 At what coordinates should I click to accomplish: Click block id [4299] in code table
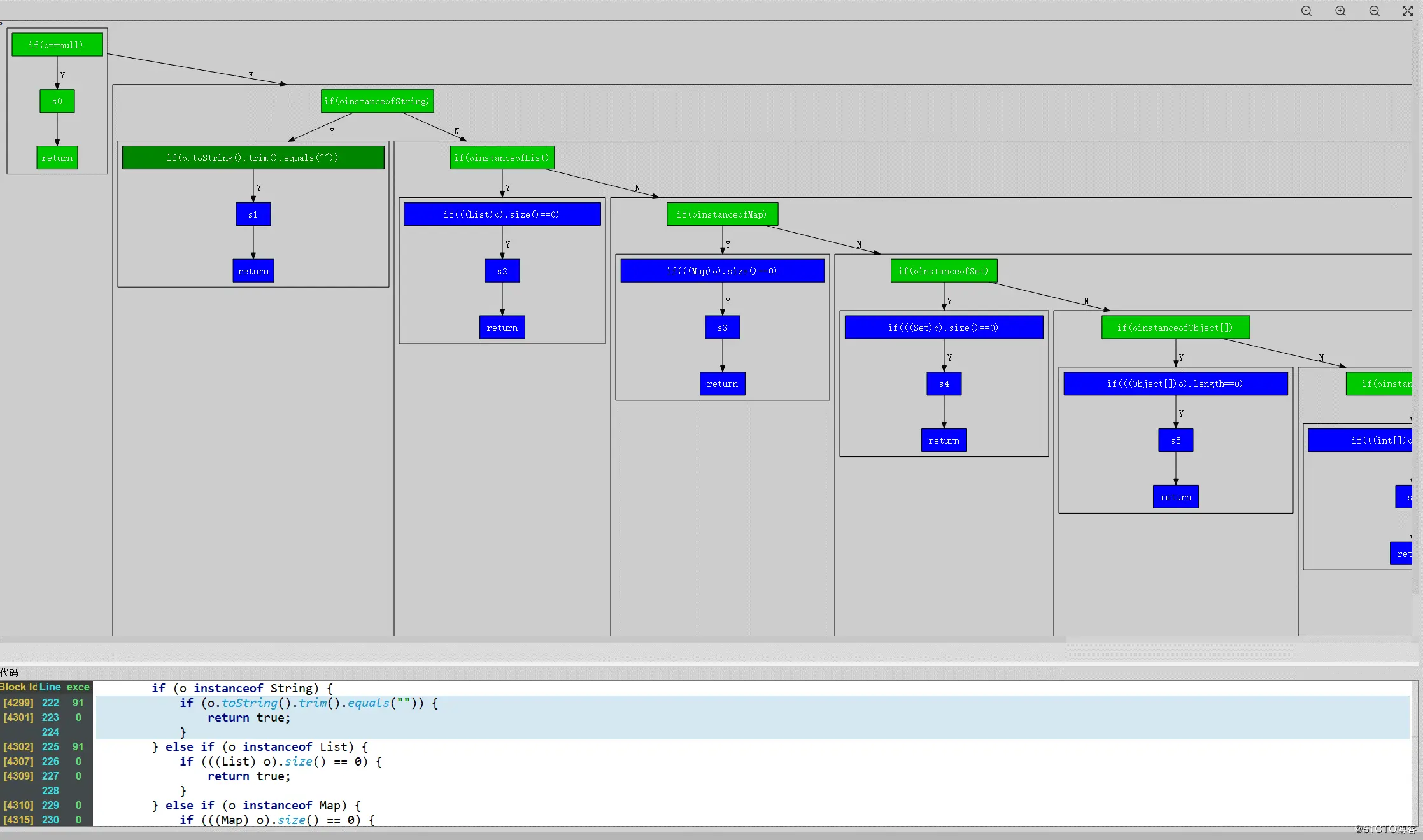(18, 703)
